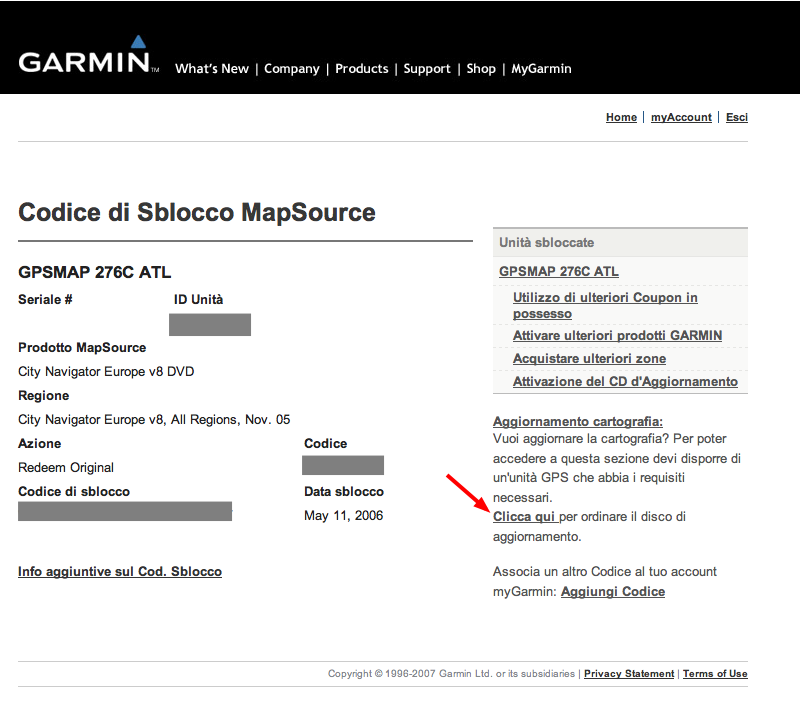Click the City Navigator Europe v8 DVD text
The image size is (800, 704).
click(106, 371)
